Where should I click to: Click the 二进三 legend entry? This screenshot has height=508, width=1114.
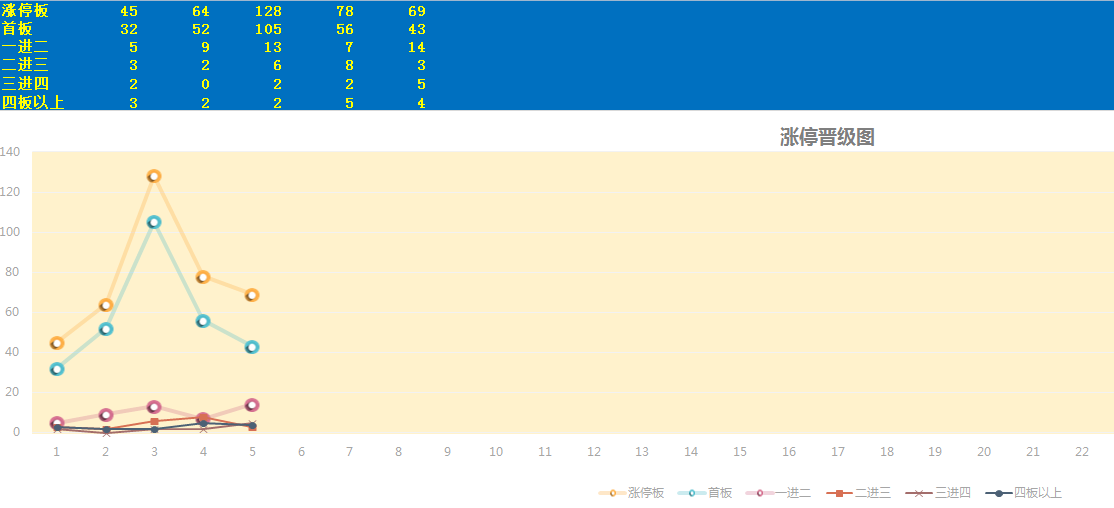858,493
